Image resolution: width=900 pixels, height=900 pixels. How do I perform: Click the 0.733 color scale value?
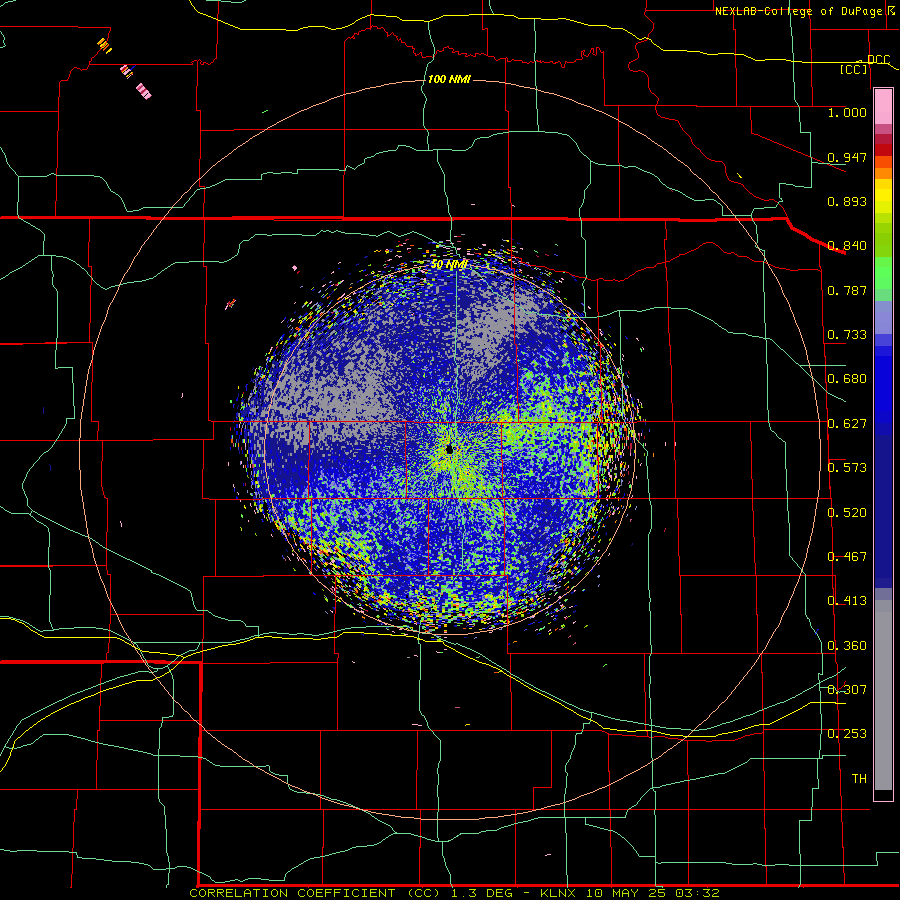pyautogui.click(x=847, y=335)
